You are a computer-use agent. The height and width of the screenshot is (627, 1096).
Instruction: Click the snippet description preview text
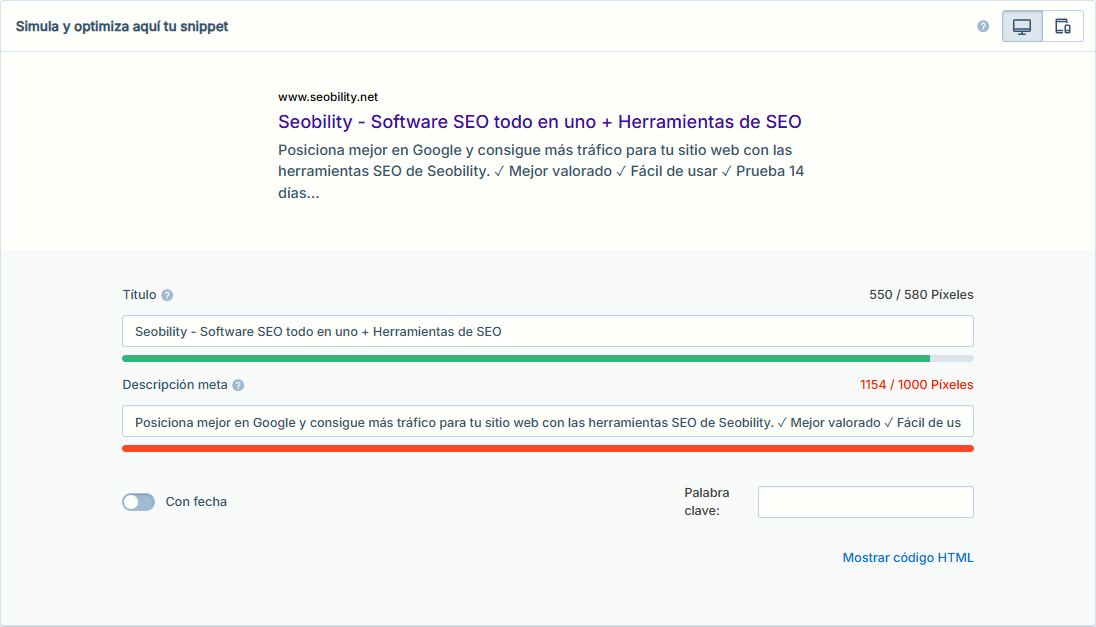tap(540, 171)
